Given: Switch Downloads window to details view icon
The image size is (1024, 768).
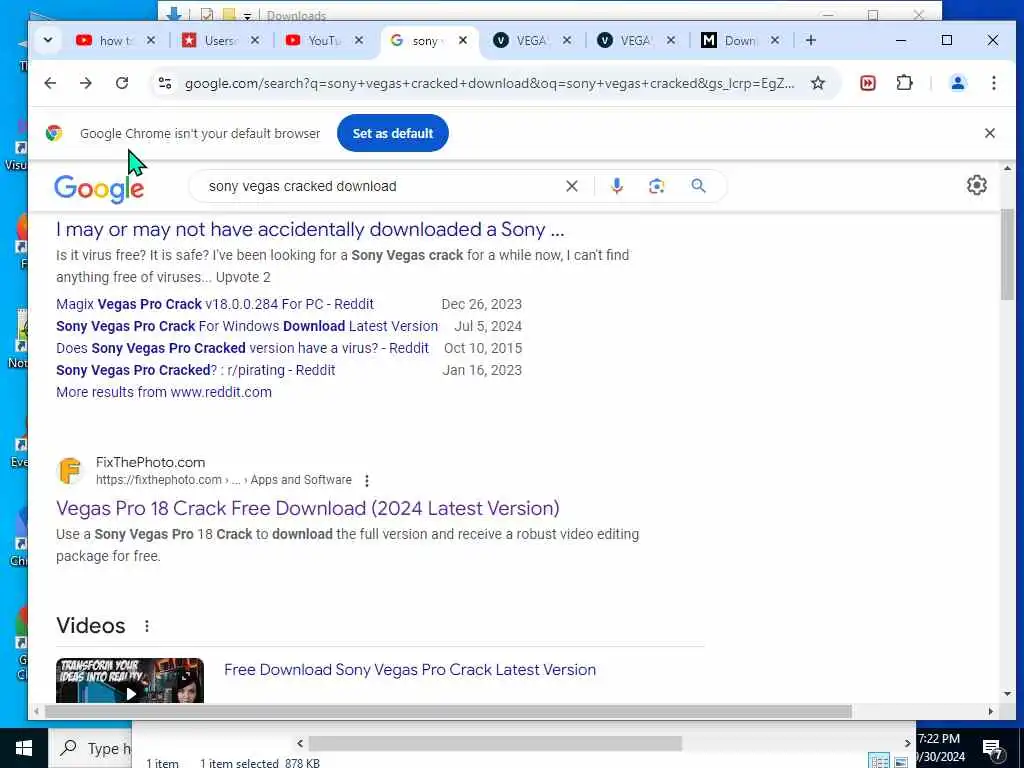Looking at the screenshot, I should (x=879, y=761).
